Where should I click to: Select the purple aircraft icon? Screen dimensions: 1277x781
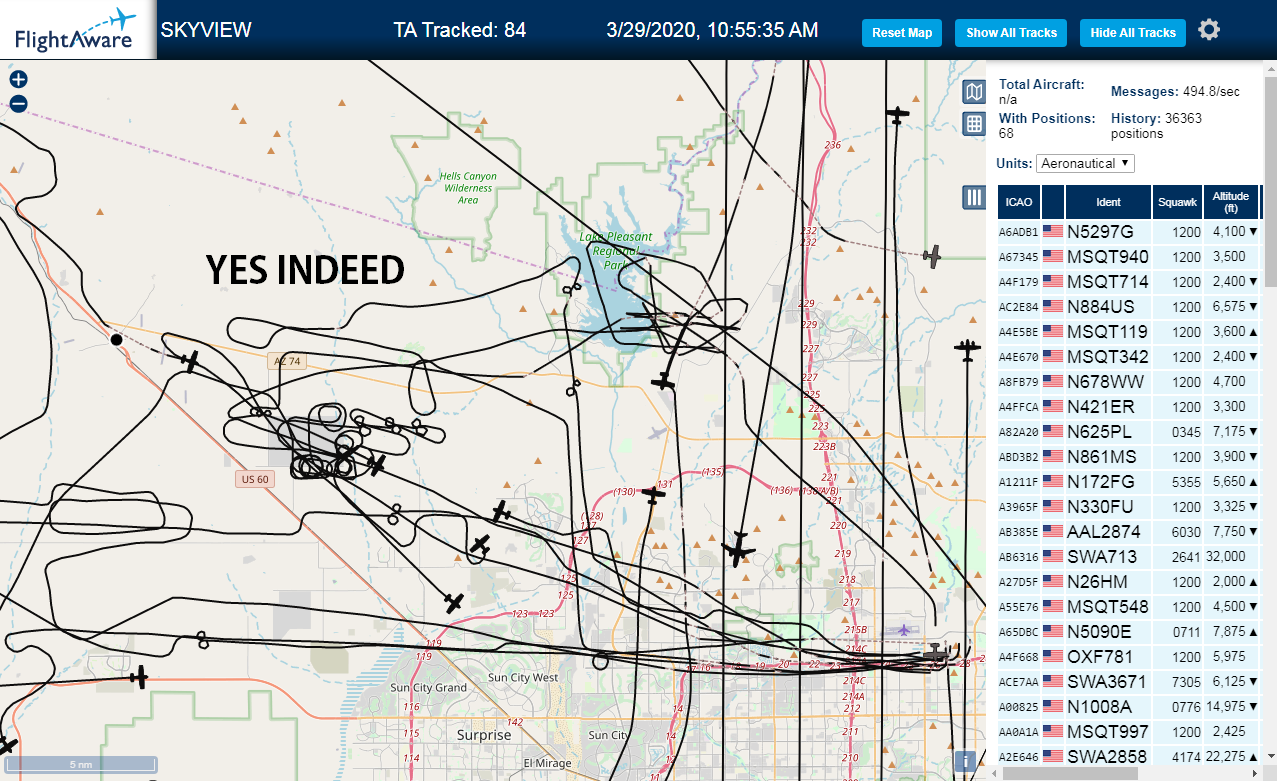click(906, 629)
